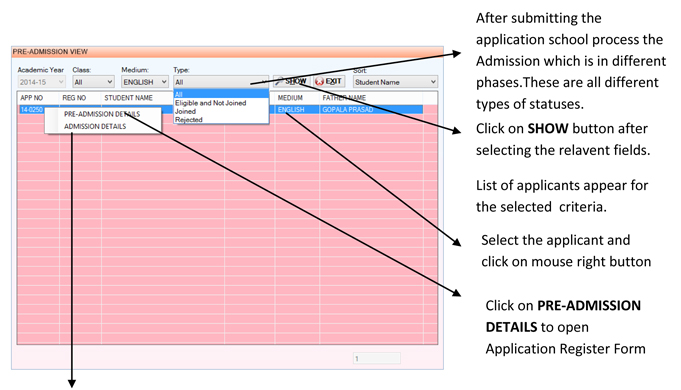Image resolution: width=681 pixels, height=390 pixels.
Task: Select 'Eligible and Not Joined' type option
Action: pos(211,103)
